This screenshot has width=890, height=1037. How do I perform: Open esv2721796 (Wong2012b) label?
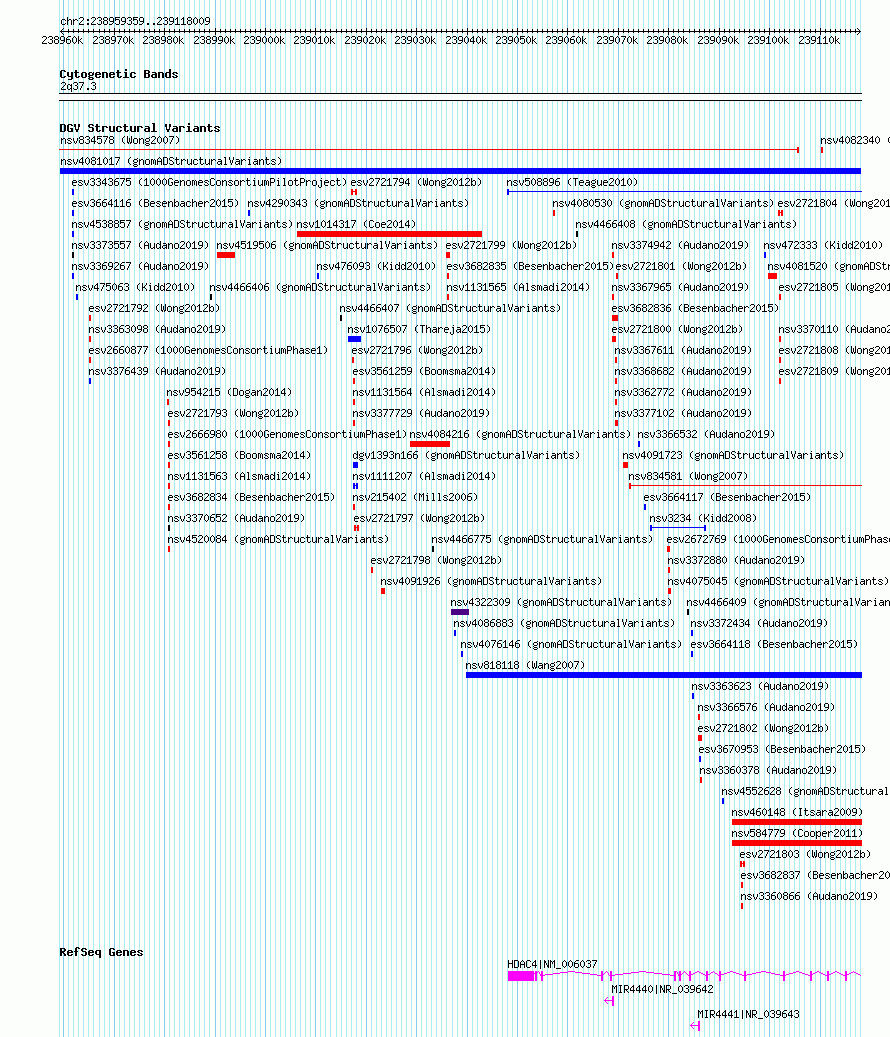[x=417, y=351]
